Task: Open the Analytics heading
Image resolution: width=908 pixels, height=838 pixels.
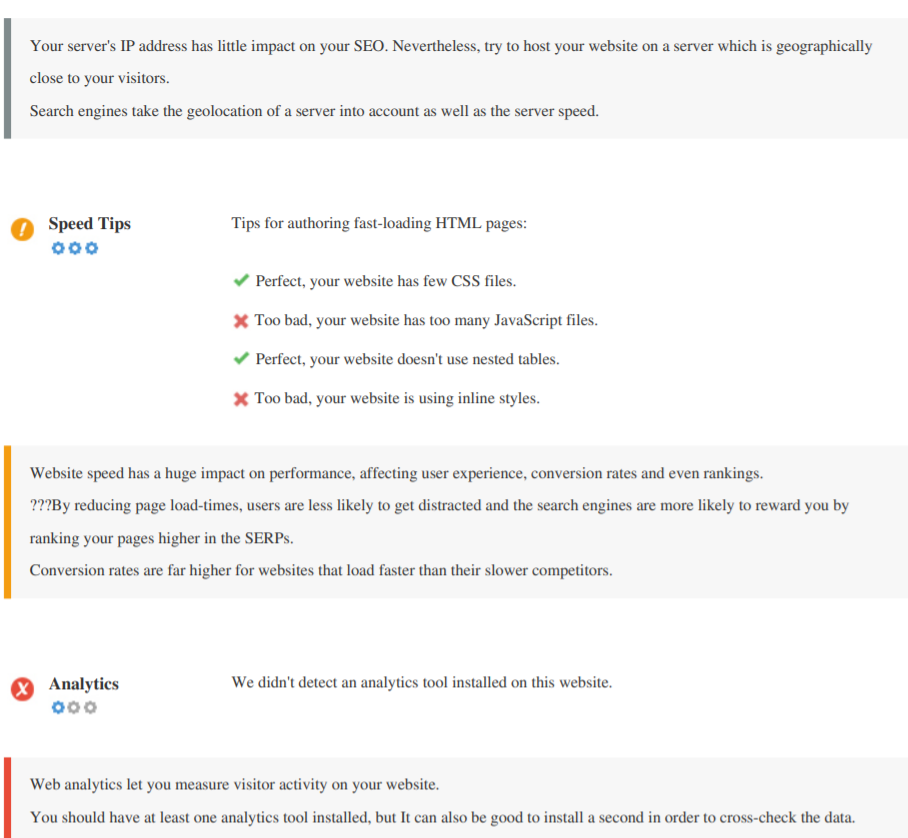Action: 84,684
